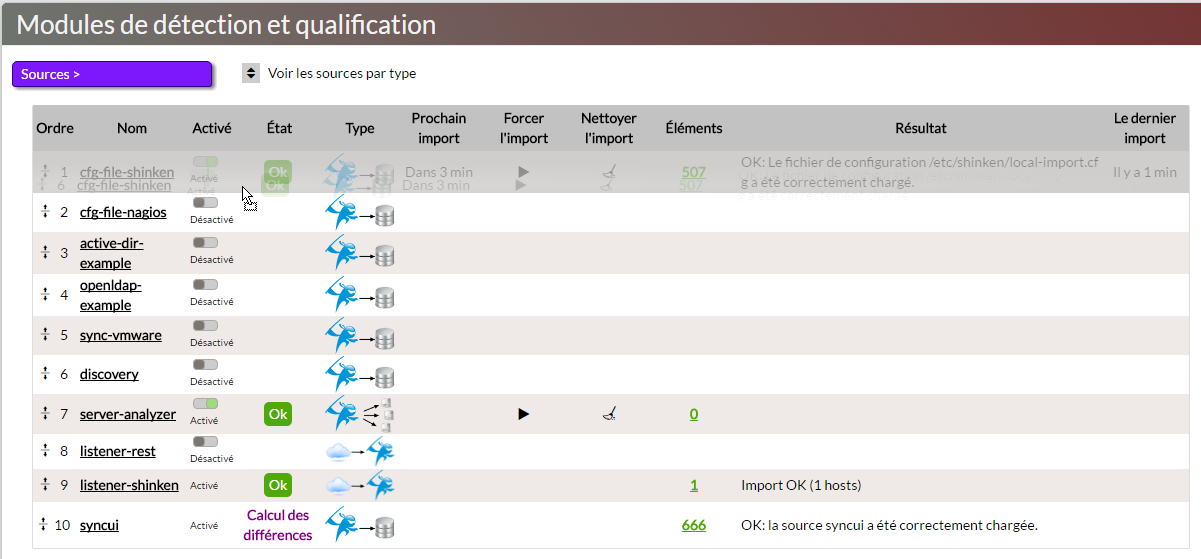Click the Résultat column header
This screenshot has height=559, width=1201.
pos(920,128)
